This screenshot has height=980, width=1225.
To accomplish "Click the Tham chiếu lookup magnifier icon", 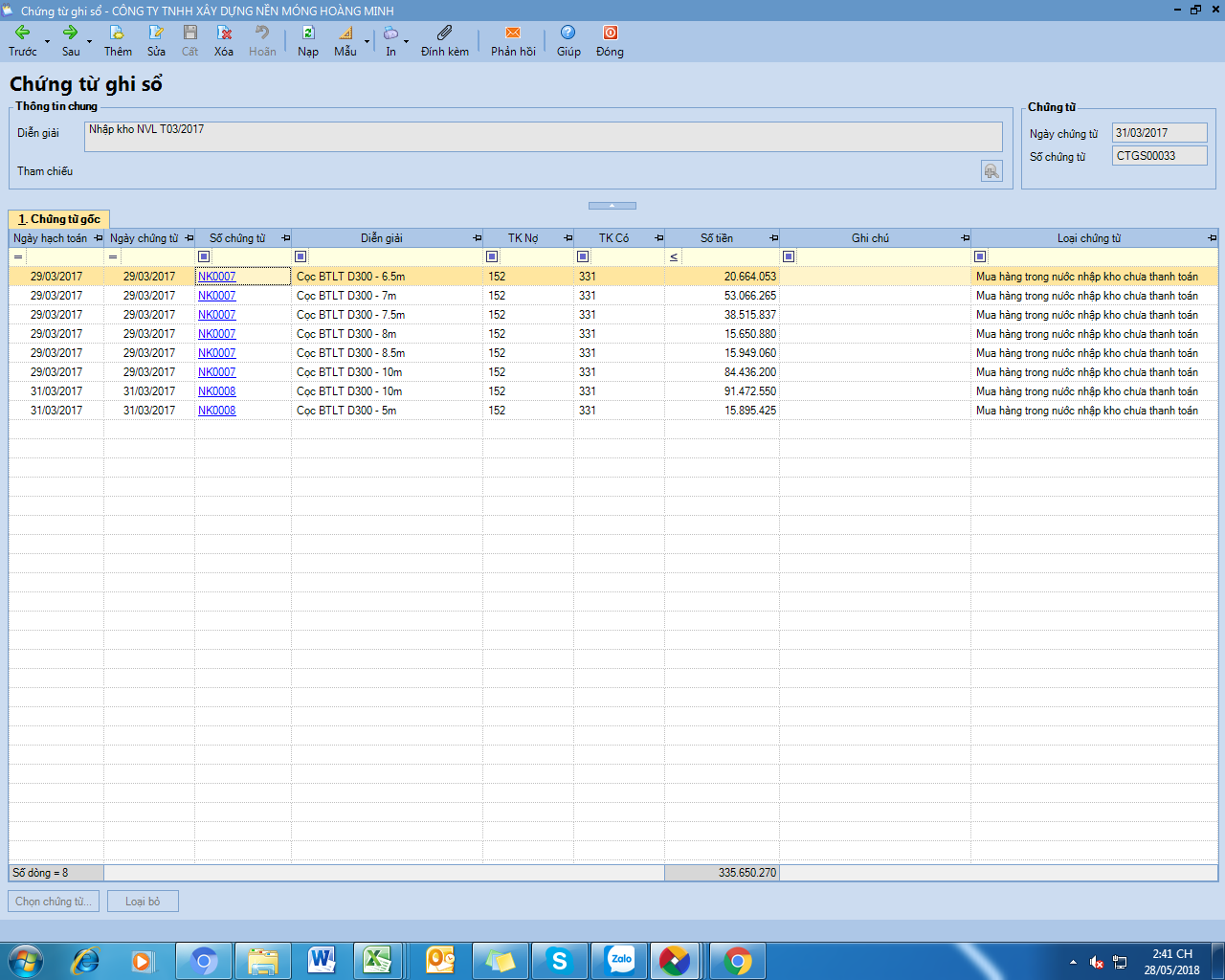I will (x=991, y=171).
